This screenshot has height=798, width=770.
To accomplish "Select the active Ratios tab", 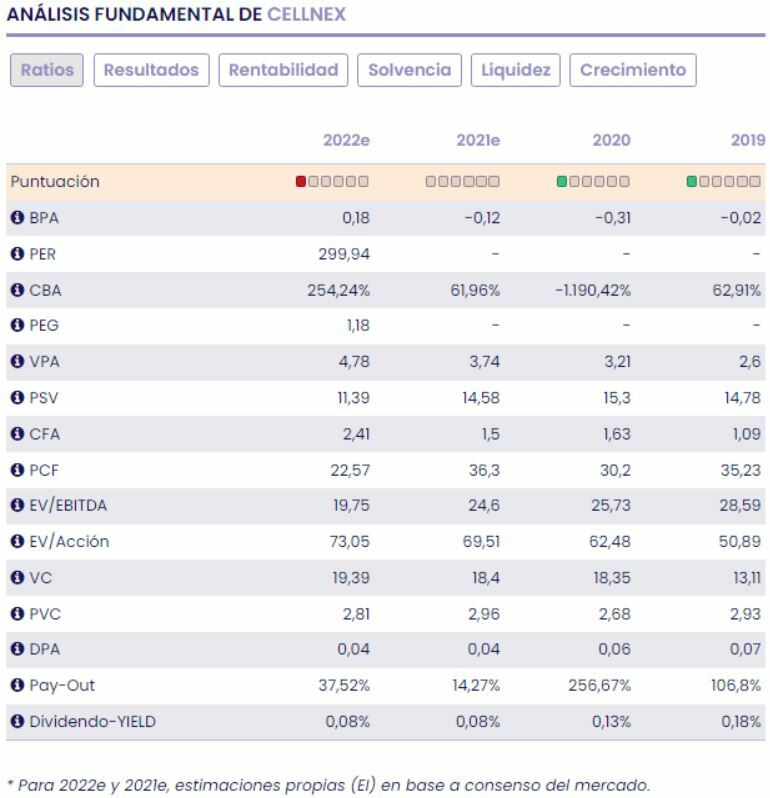I will click(x=47, y=71).
